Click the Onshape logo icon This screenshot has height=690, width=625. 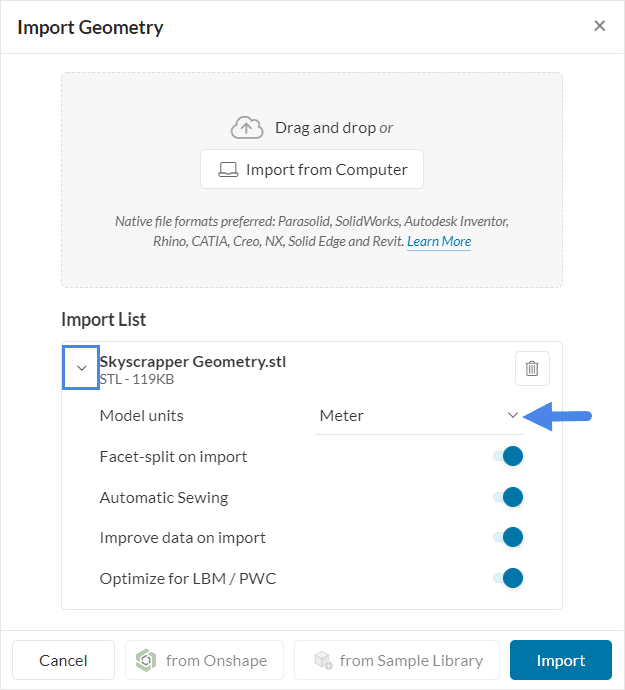coord(146,661)
